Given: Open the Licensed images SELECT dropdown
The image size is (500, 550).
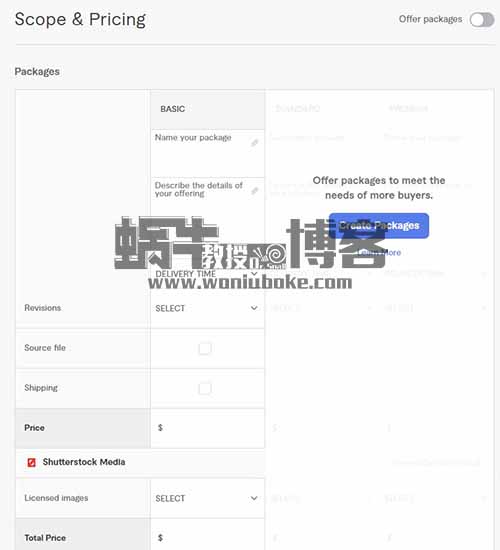Looking at the screenshot, I should click(207, 498).
